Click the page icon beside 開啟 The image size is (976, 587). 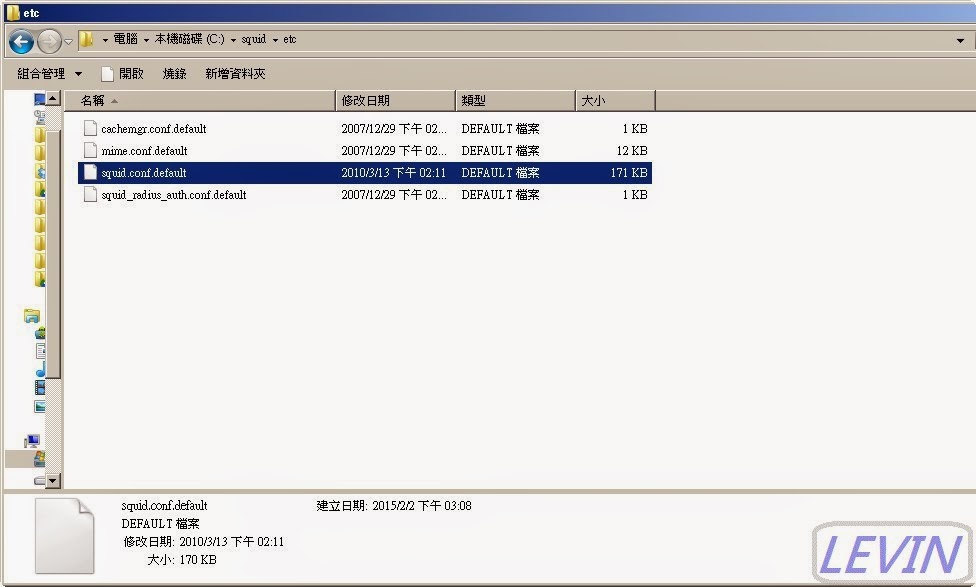pyautogui.click(x=107, y=74)
